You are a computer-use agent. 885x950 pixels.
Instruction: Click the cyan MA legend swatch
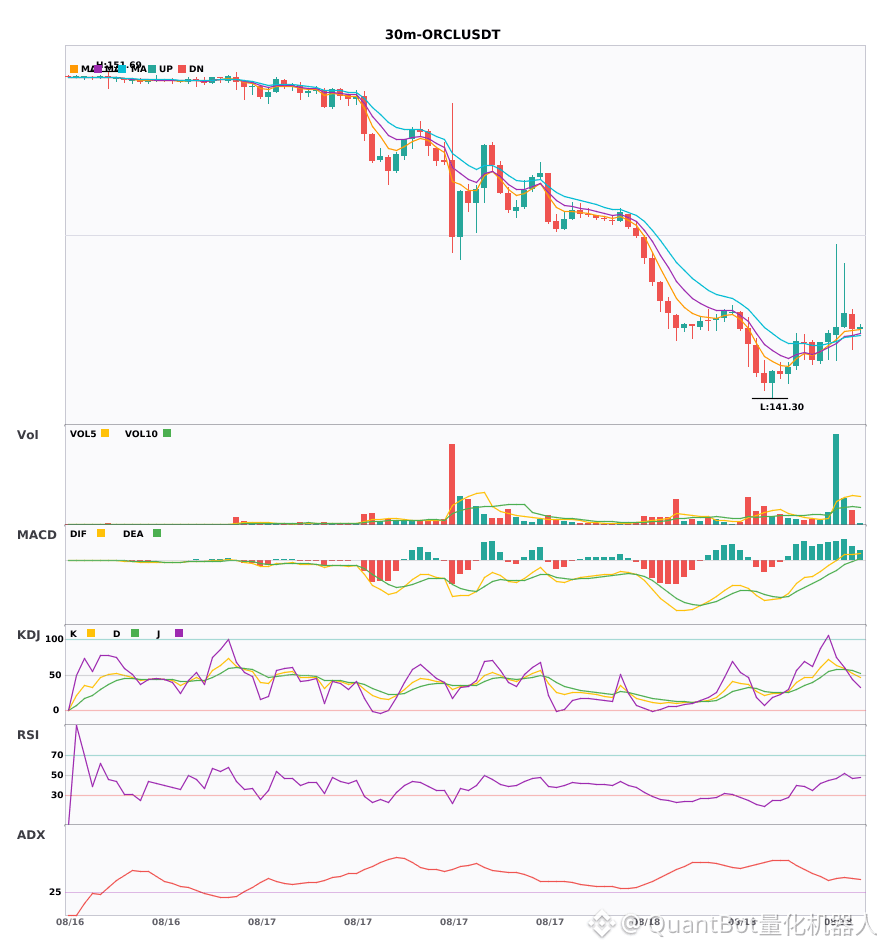tap(122, 69)
